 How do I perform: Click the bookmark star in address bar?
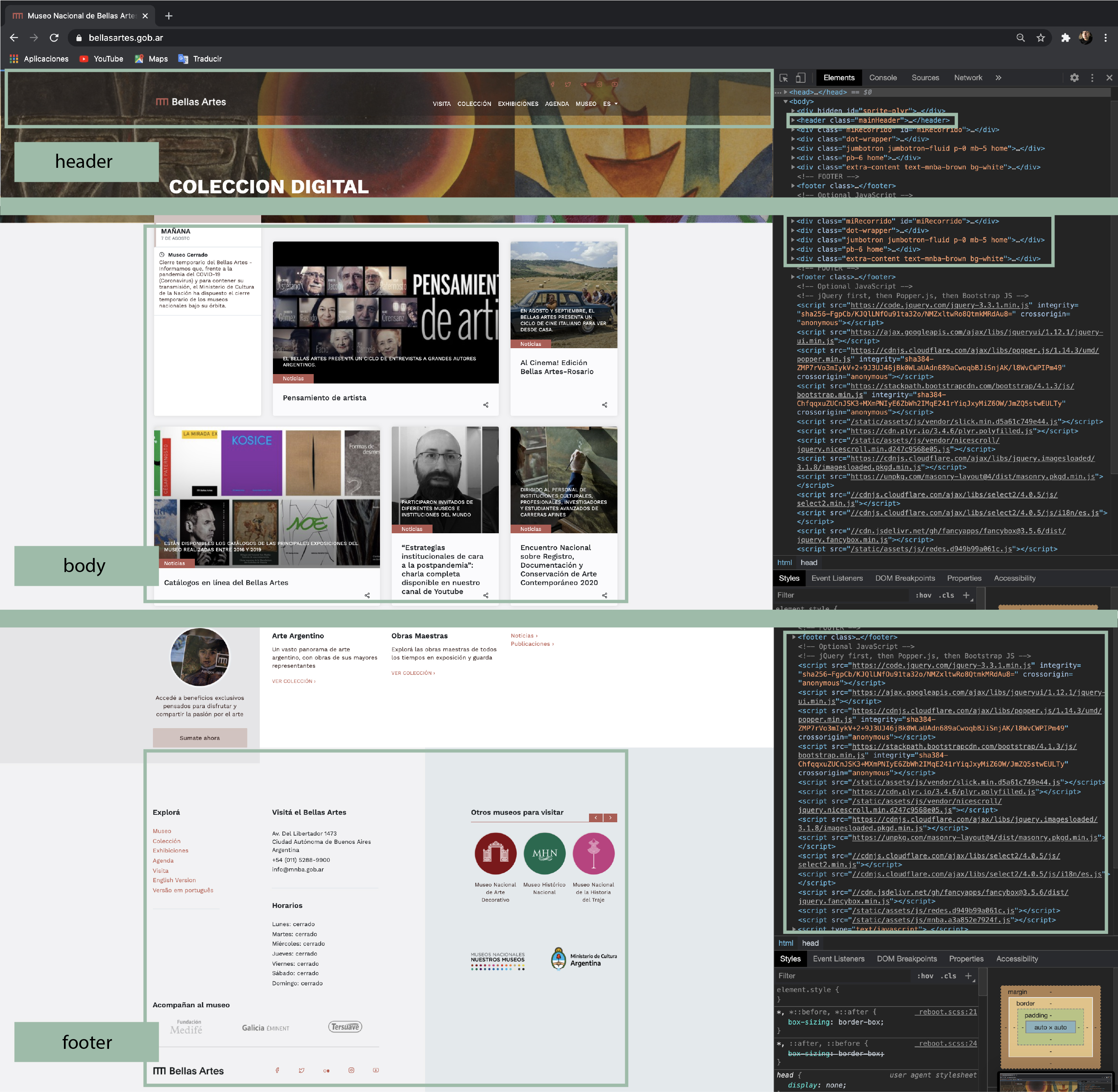point(1041,38)
